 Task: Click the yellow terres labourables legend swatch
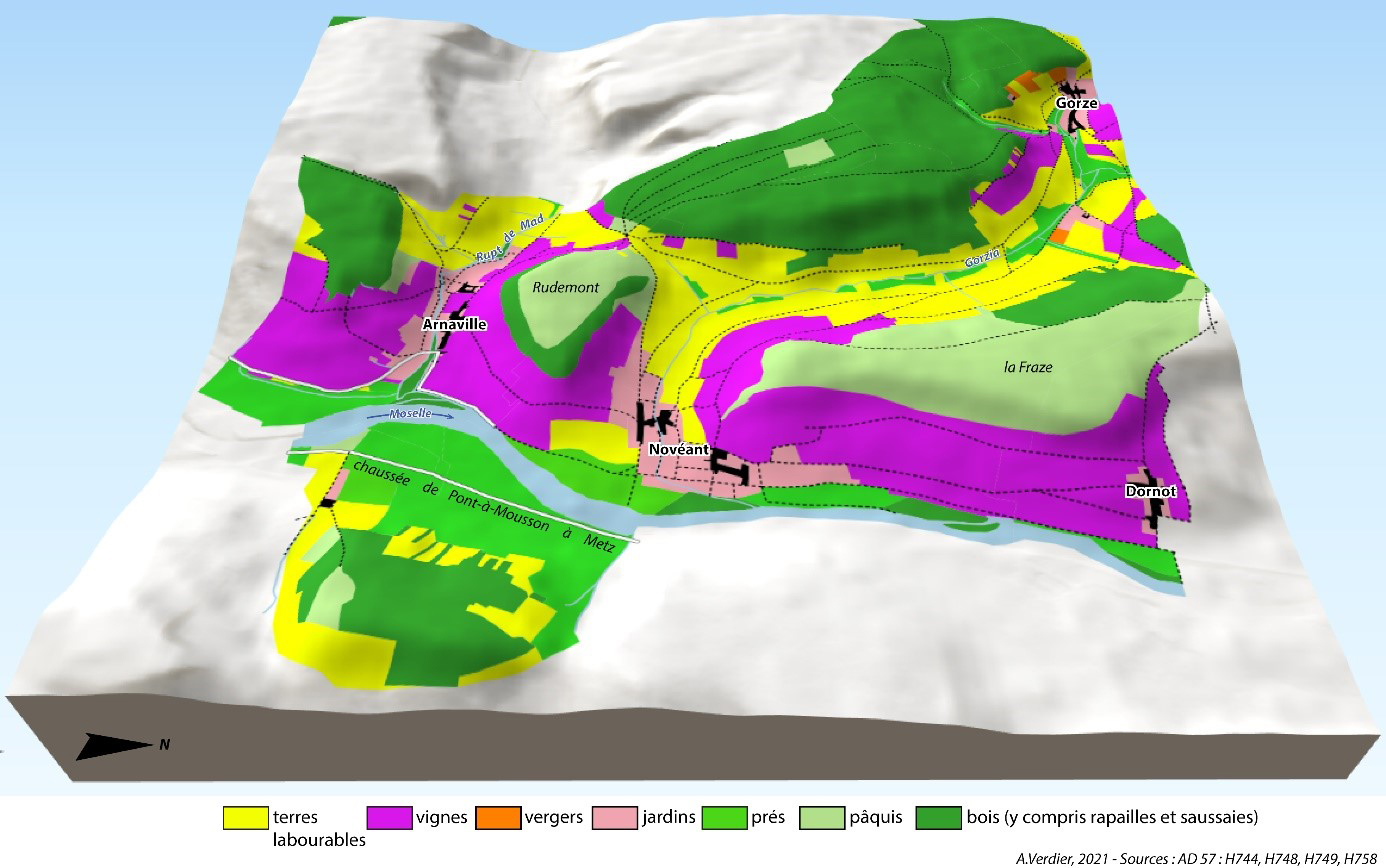(x=245, y=818)
